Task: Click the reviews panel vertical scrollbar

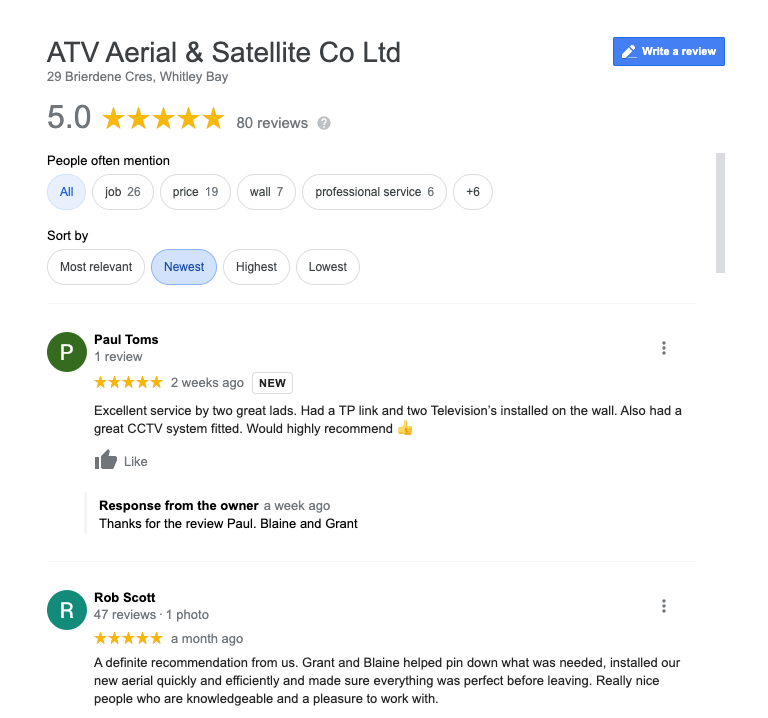Action: [x=720, y=213]
